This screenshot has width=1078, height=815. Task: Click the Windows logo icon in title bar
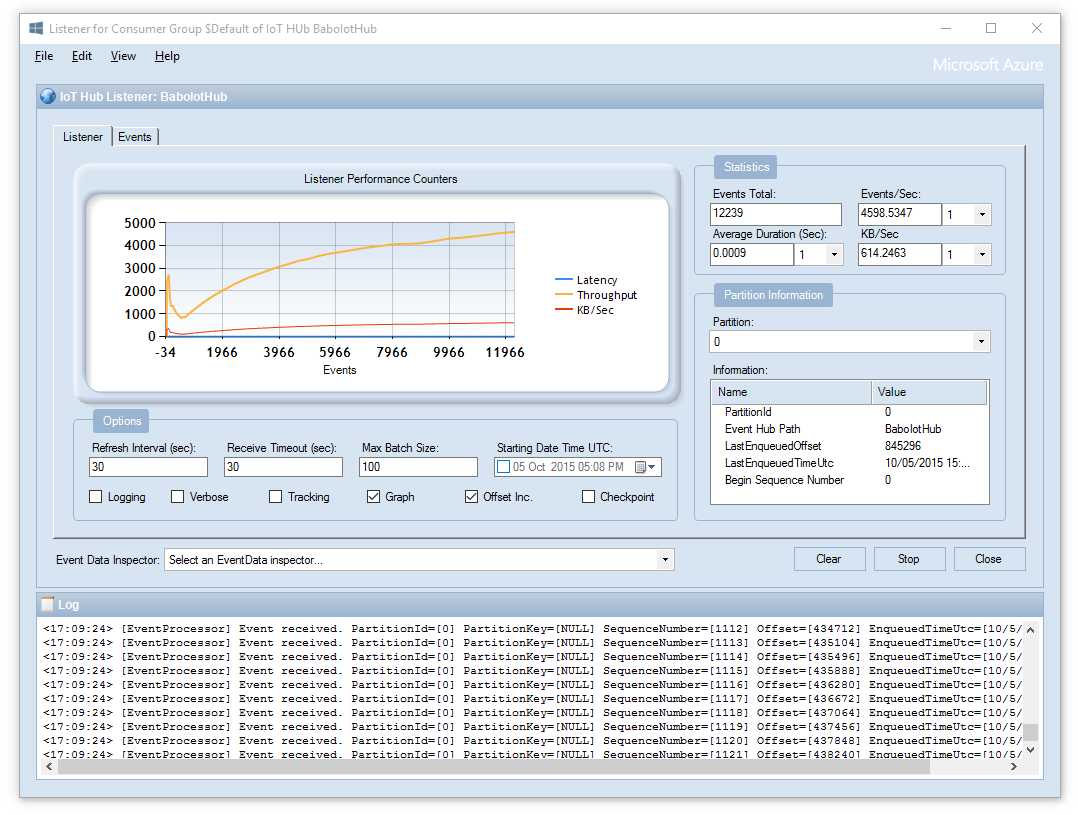tap(36, 28)
